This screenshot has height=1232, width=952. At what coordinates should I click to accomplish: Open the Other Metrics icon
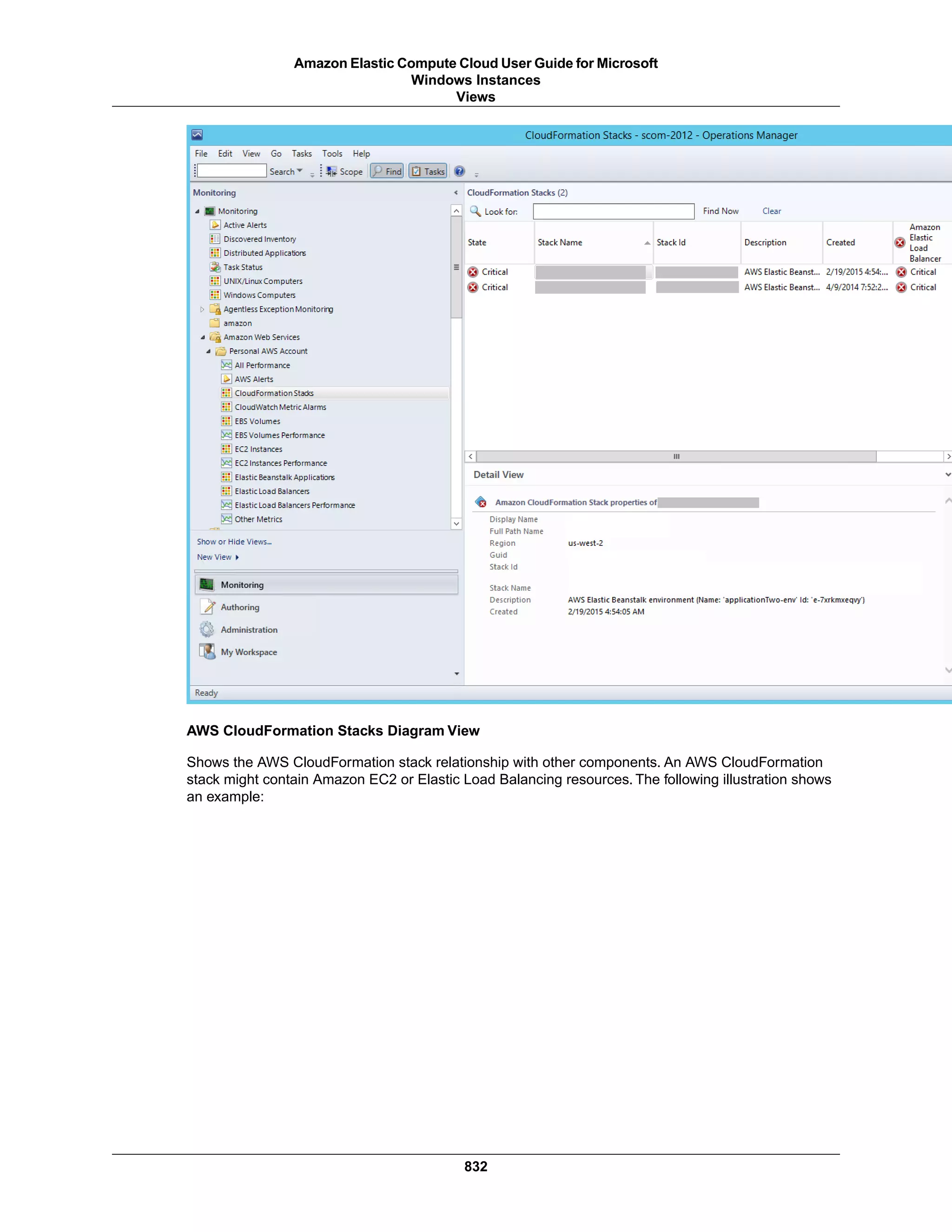point(226,519)
